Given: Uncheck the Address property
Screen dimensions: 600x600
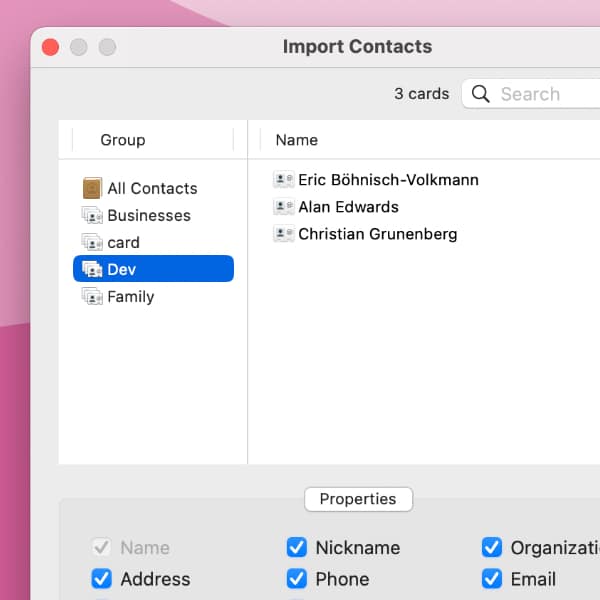Looking at the screenshot, I should 102,579.
